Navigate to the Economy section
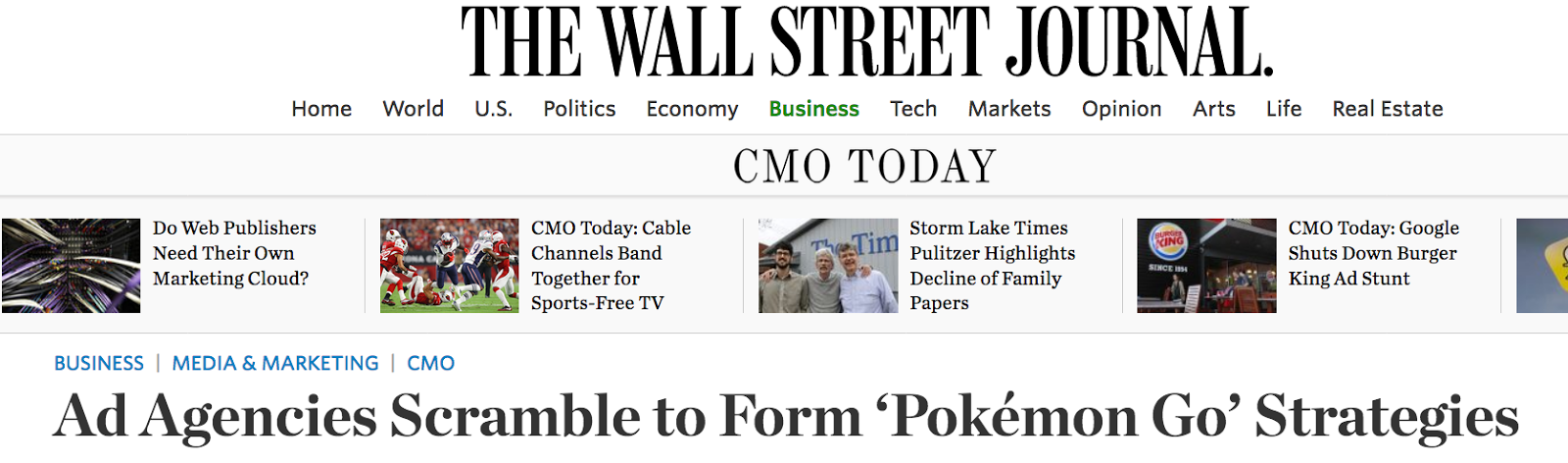Image resolution: width=1568 pixels, height=463 pixels. point(692,109)
